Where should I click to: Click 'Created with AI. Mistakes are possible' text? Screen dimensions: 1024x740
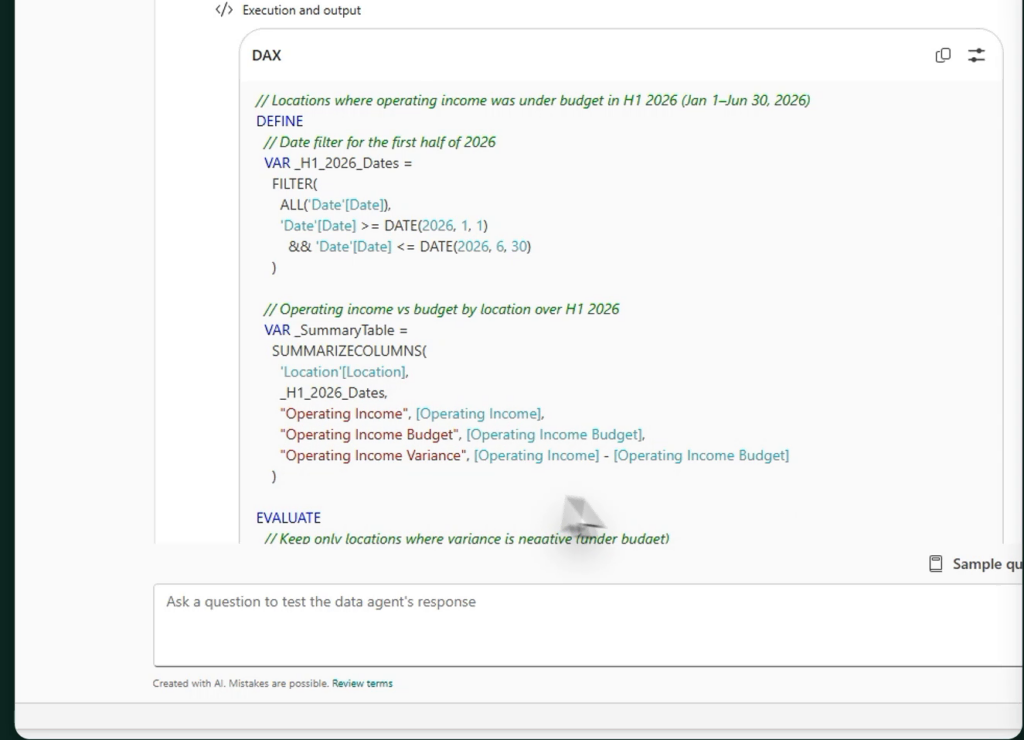pyautogui.click(x=240, y=684)
